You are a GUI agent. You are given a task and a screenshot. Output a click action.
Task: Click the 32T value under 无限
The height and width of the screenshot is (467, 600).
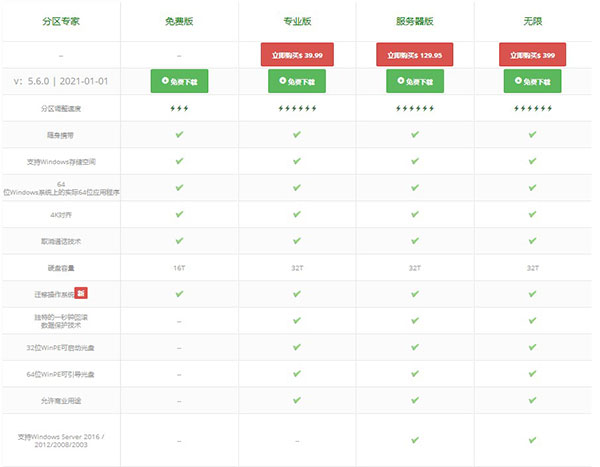pyautogui.click(x=532, y=268)
